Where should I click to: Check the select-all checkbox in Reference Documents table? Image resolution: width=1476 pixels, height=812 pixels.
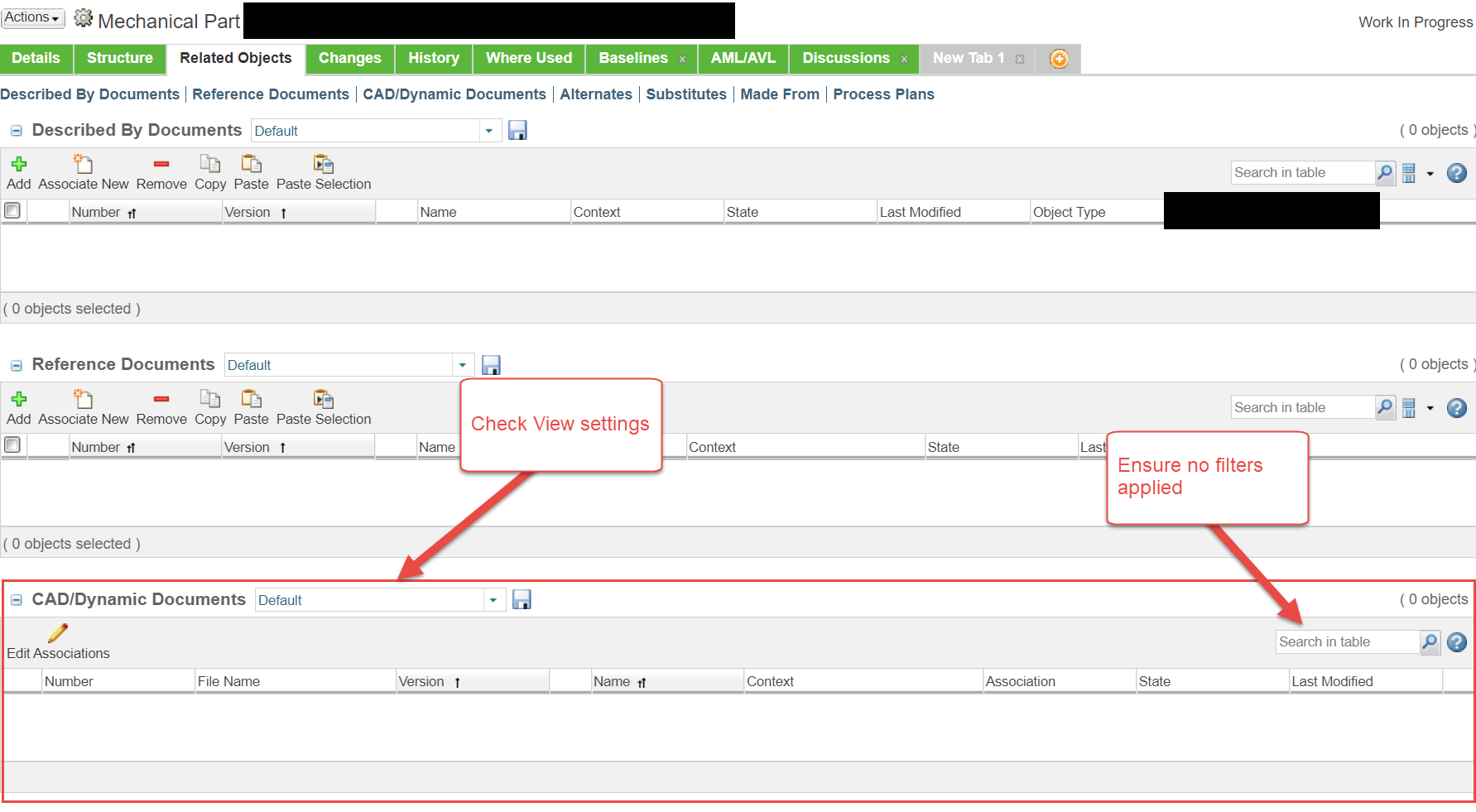point(12,444)
